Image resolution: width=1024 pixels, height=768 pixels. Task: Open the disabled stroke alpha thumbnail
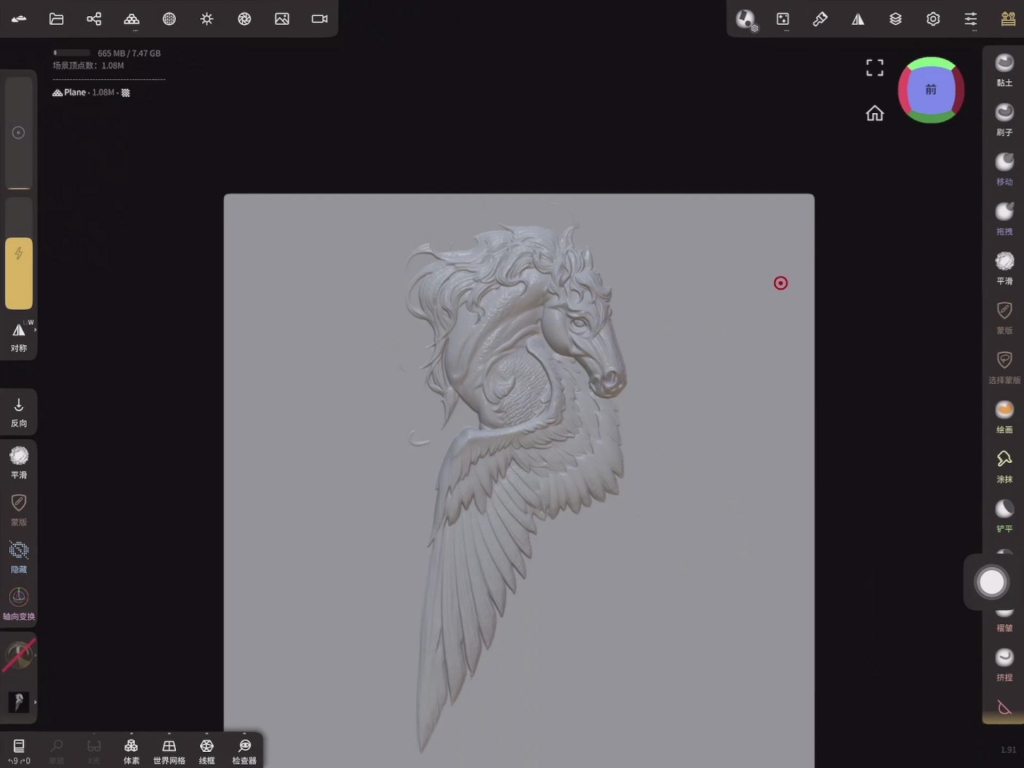(x=19, y=654)
